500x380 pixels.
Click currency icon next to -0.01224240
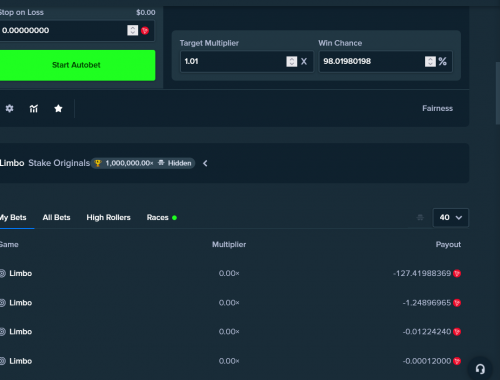pos(457,332)
